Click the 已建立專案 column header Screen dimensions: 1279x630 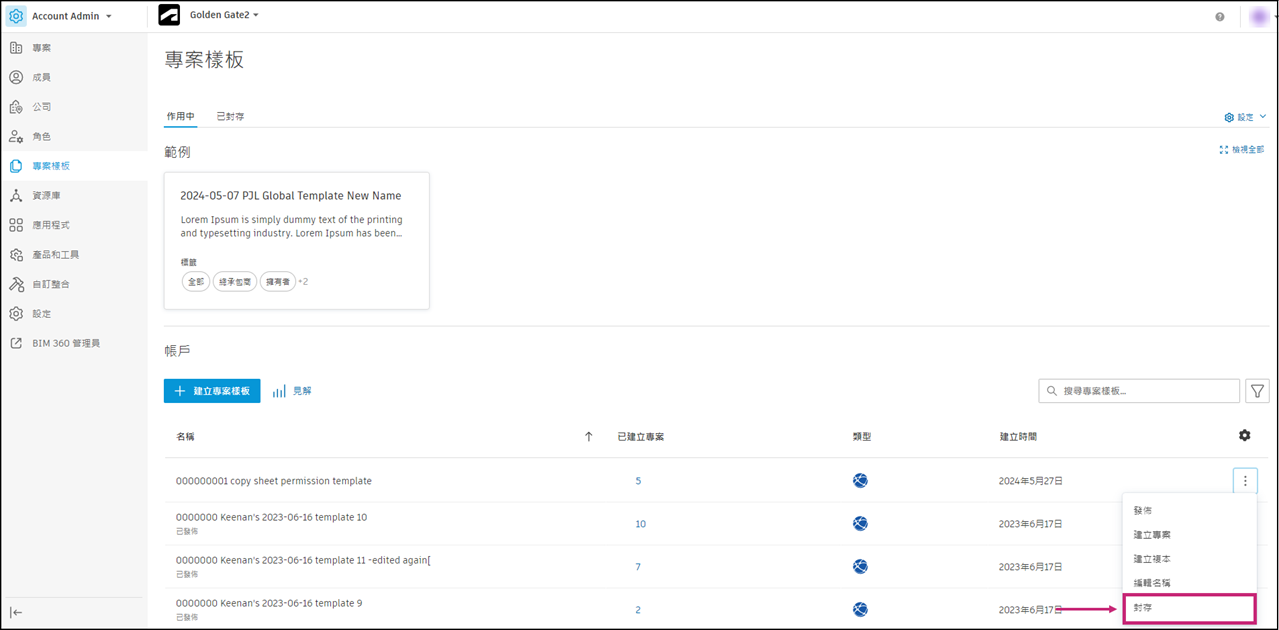coord(641,437)
